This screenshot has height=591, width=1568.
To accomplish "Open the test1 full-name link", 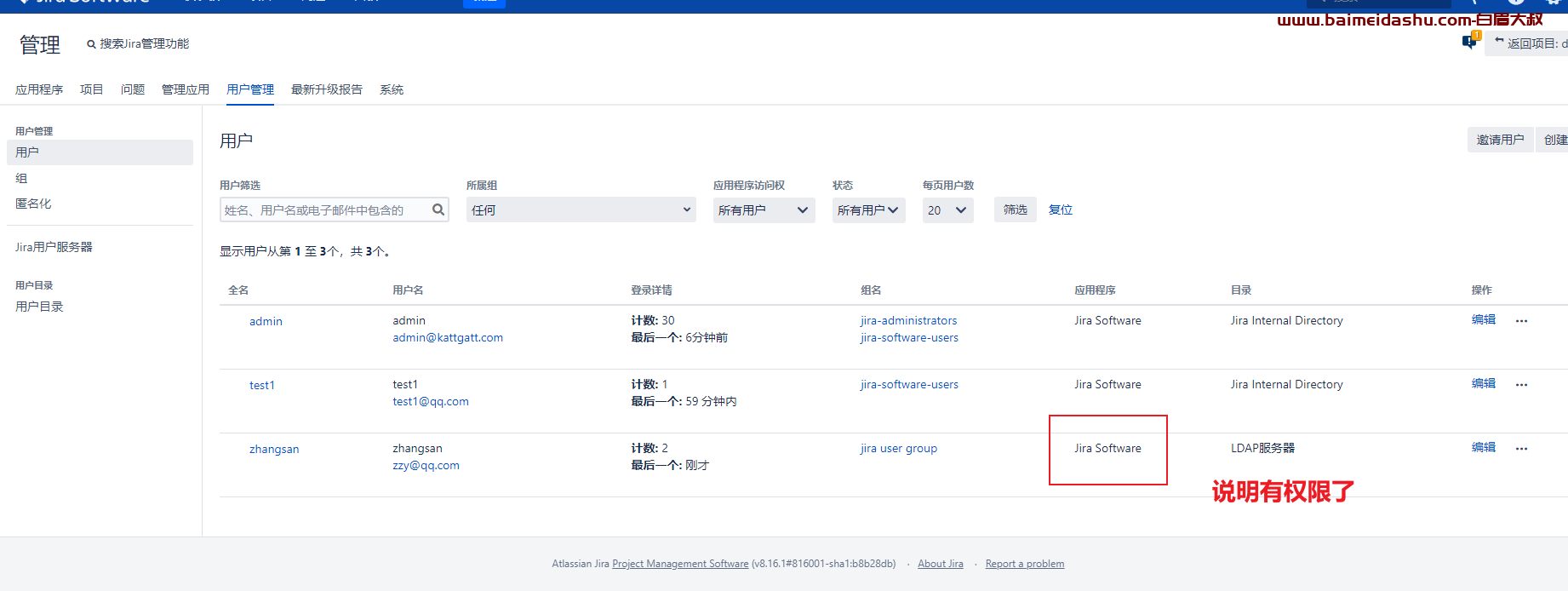I will (x=262, y=385).
